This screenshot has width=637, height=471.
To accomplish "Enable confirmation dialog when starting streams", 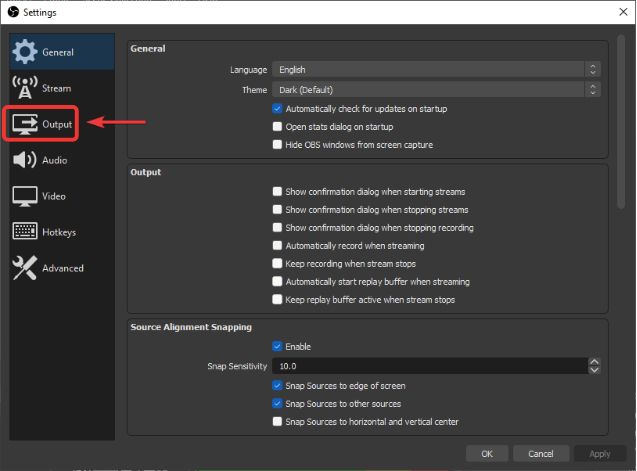I will (x=277, y=191).
